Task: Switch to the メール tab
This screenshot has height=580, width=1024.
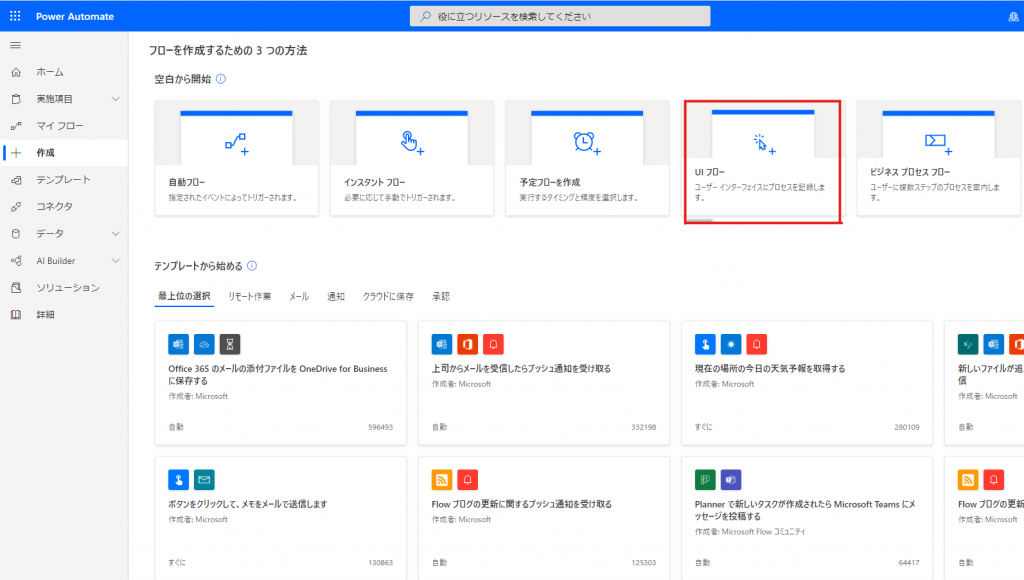Action: point(299,297)
